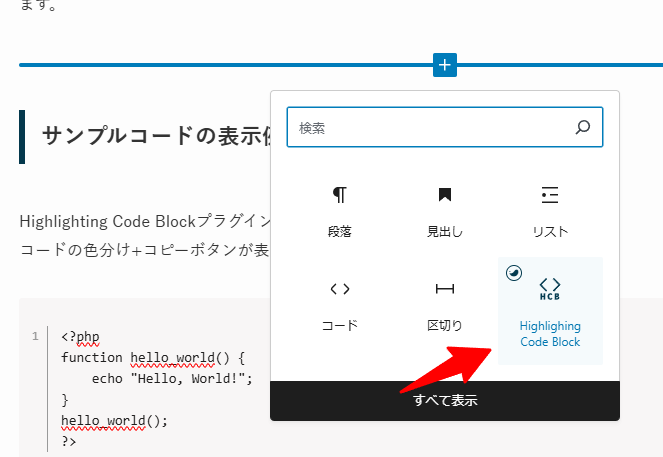The image size is (663, 457).
Task: Insert the Highlighing Code Block
Action: tap(550, 311)
